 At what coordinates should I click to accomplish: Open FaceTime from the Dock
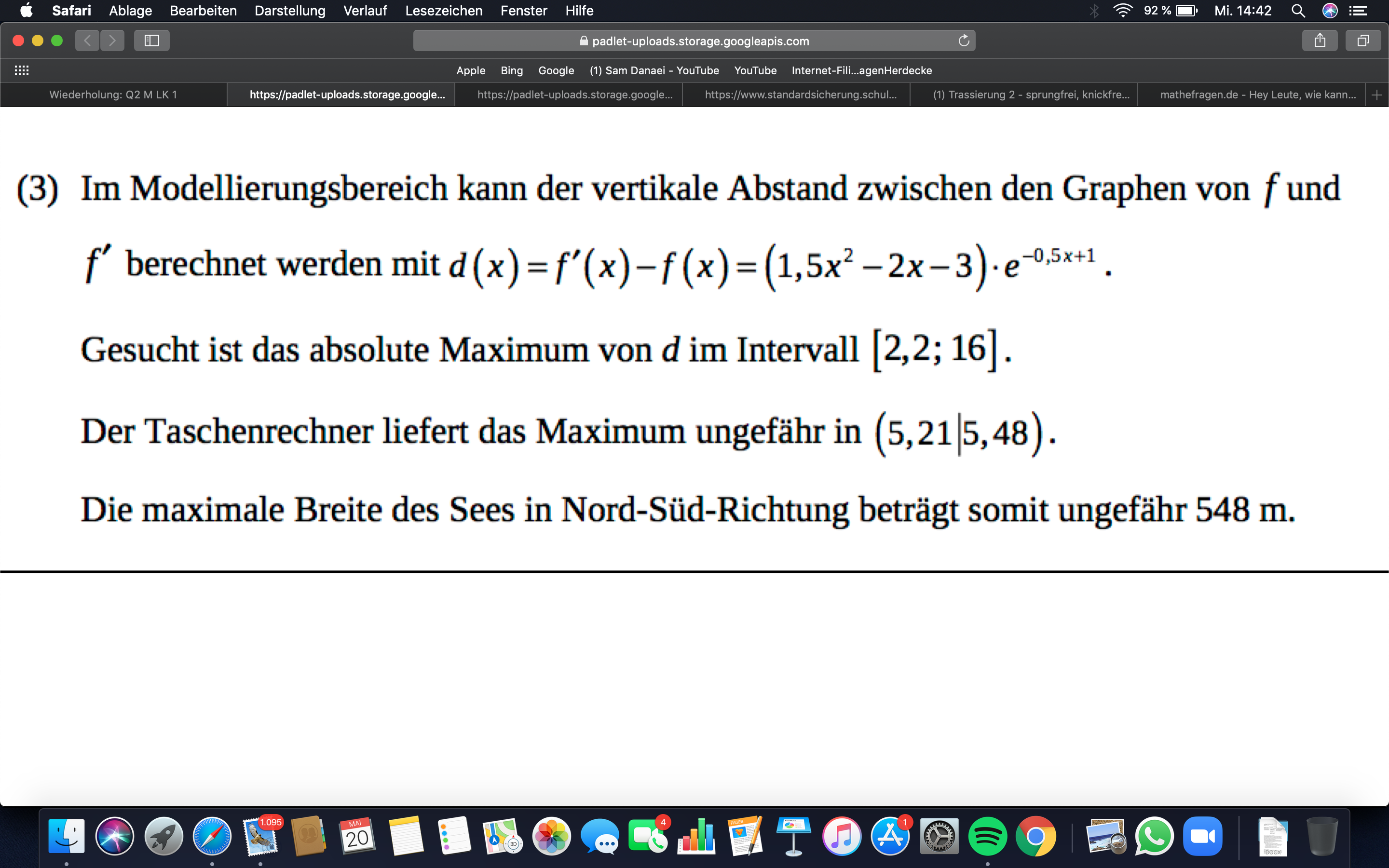[649, 836]
